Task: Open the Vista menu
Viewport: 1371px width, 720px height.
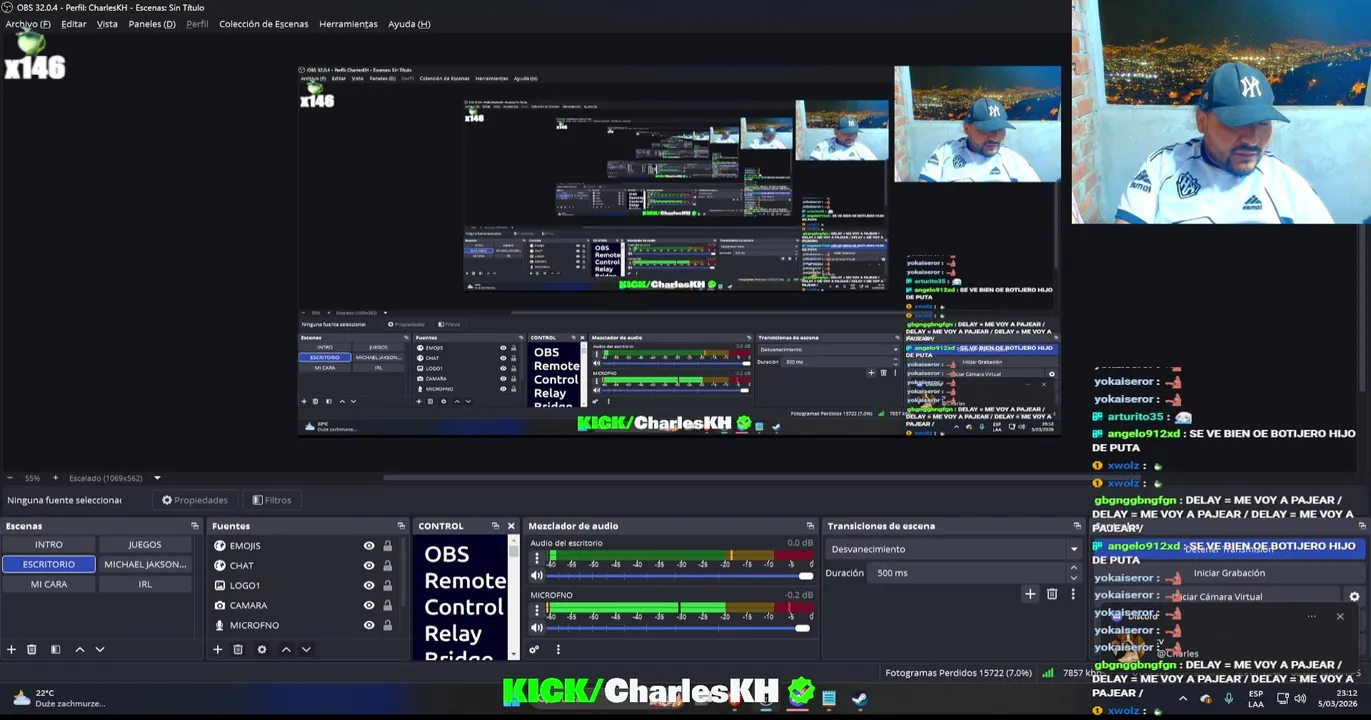Action: point(107,24)
